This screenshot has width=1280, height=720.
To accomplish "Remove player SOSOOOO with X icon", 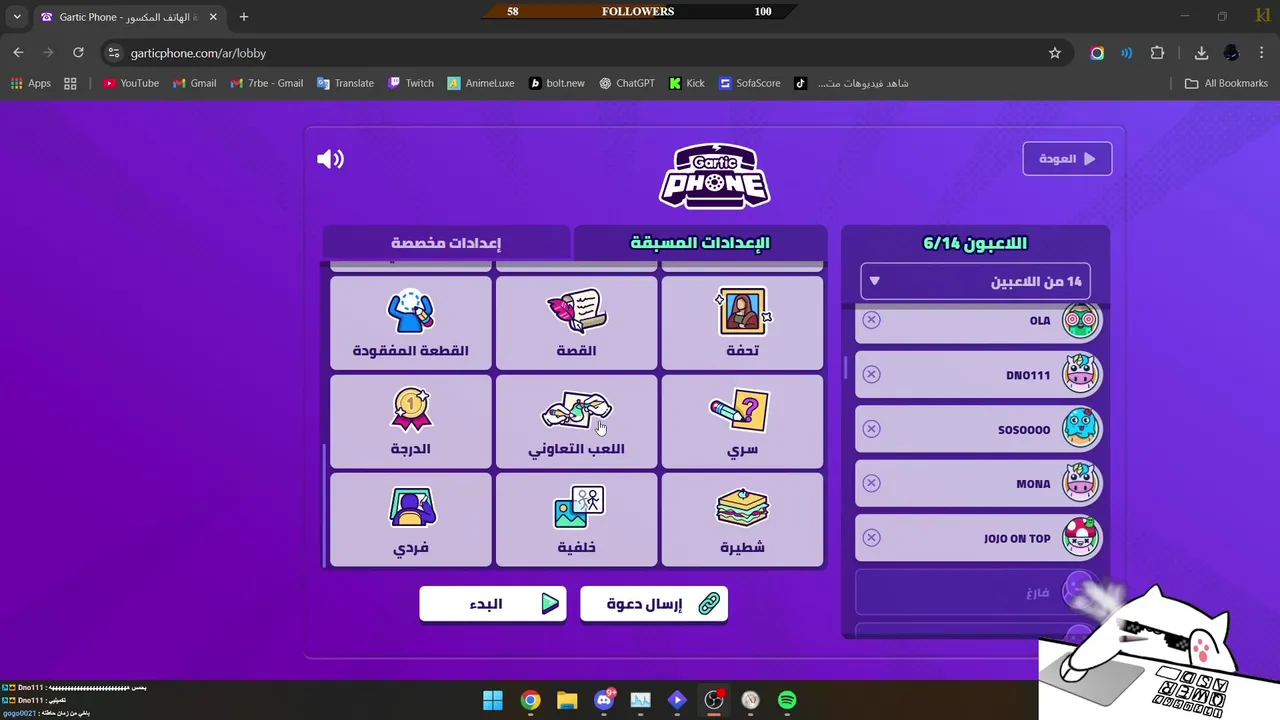I will [871, 429].
